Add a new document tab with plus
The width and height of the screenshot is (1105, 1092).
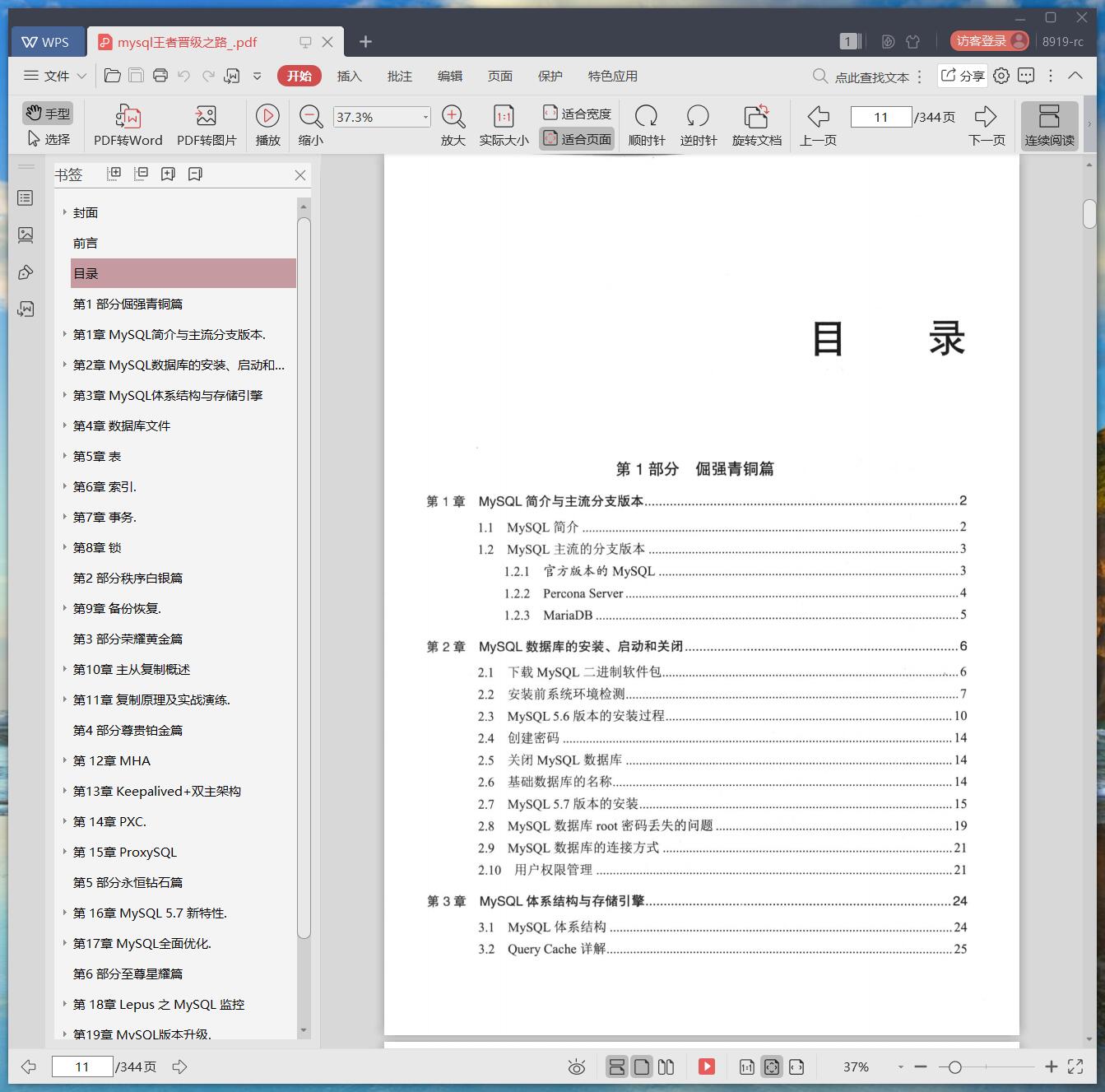click(365, 42)
